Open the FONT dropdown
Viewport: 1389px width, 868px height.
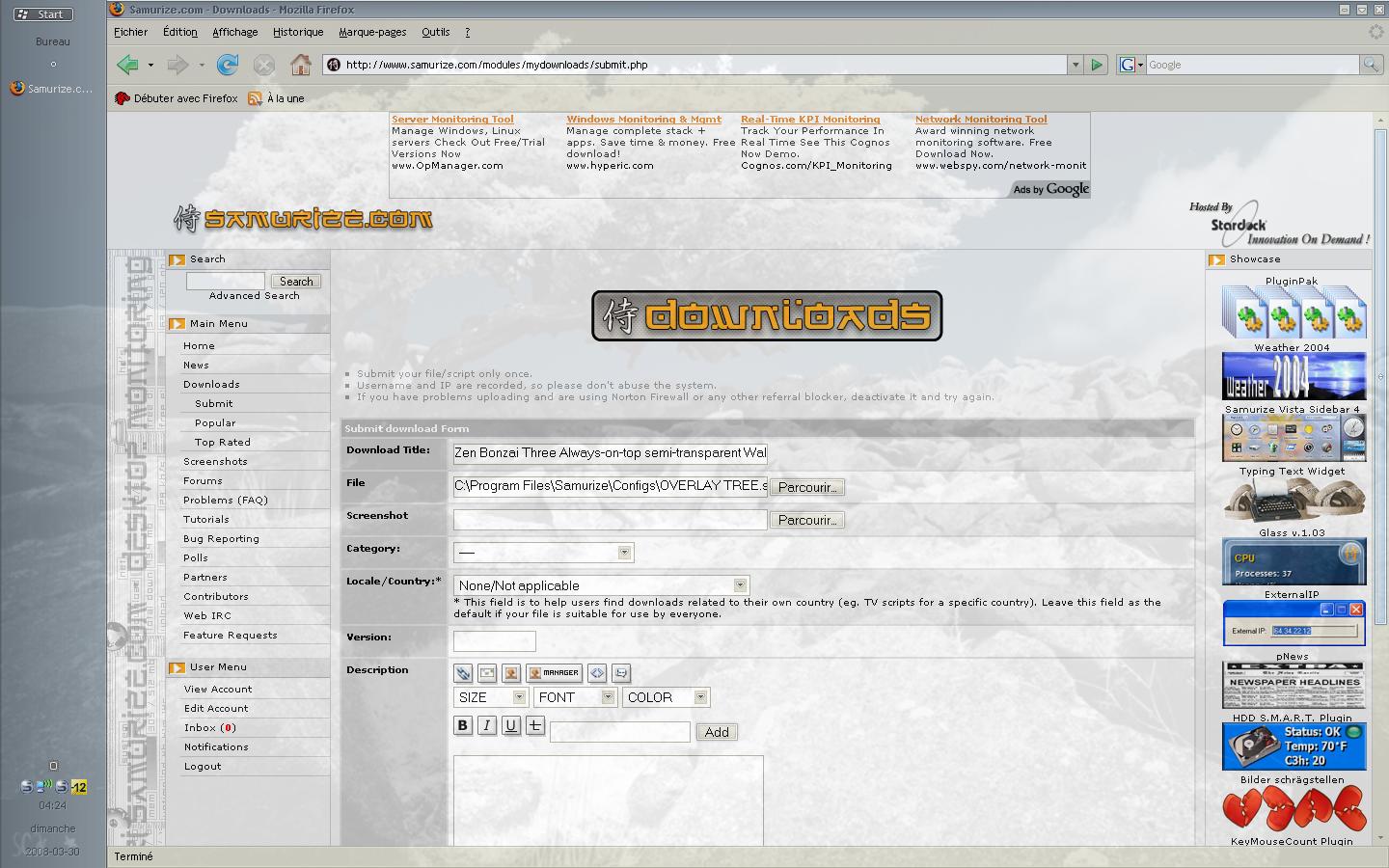coord(575,697)
